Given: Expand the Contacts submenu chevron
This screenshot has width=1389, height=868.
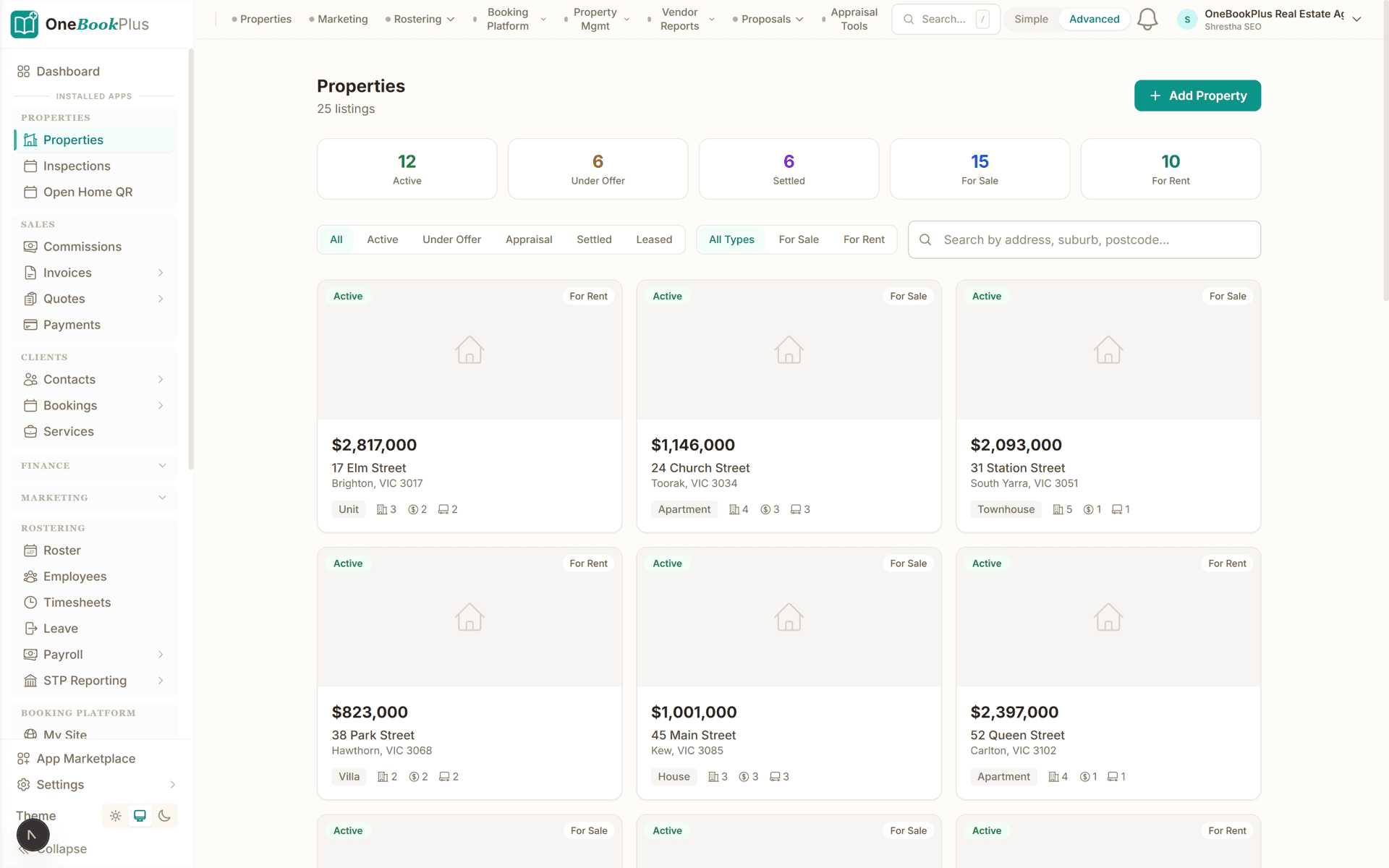Looking at the screenshot, I should tap(161, 380).
